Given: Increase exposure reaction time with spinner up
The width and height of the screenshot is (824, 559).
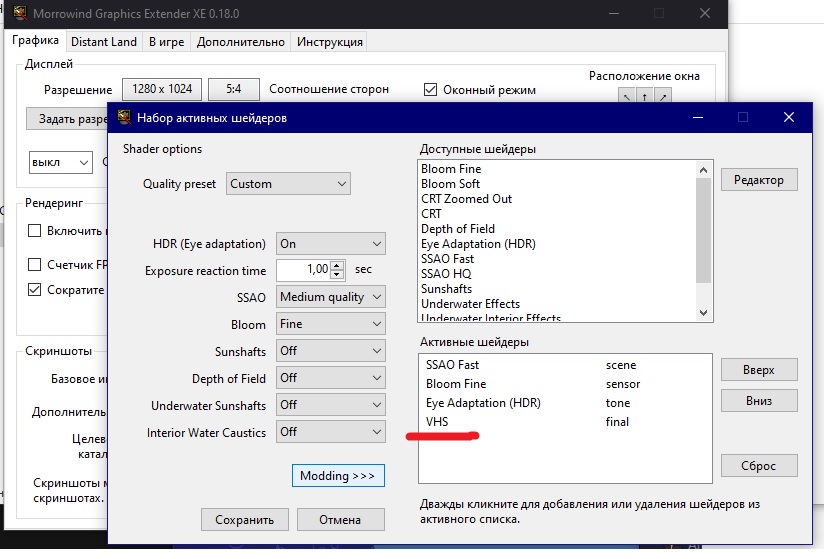Looking at the screenshot, I should tap(338, 265).
